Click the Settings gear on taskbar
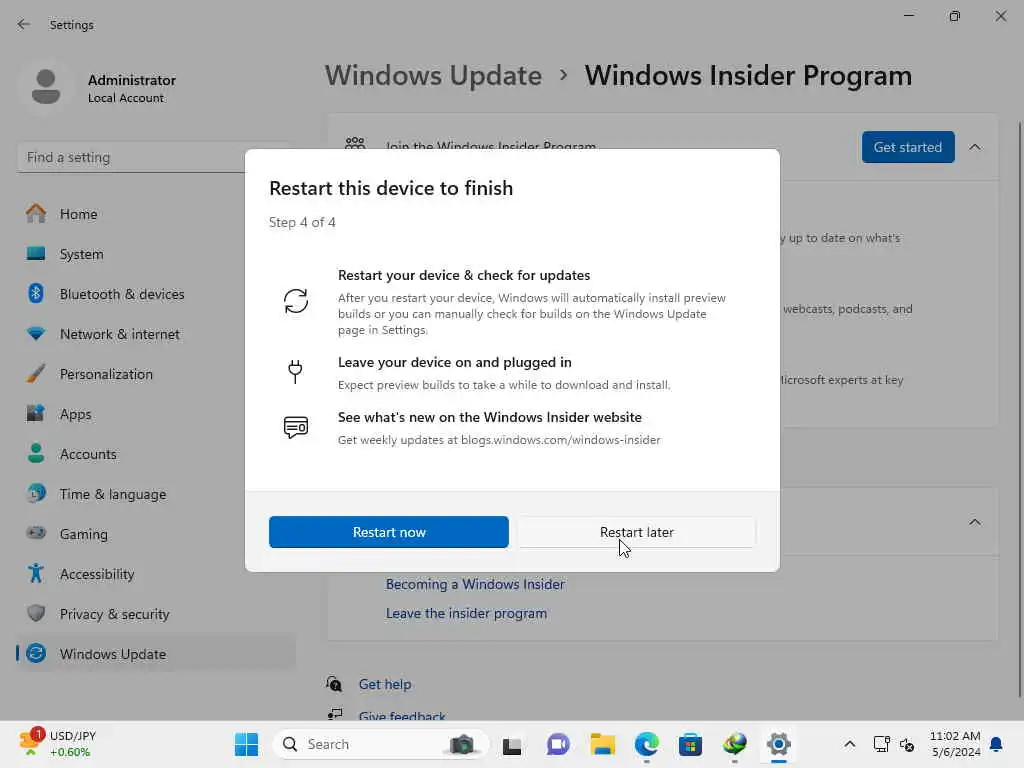This screenshot has width=1024, height=768. click(778, 744)
